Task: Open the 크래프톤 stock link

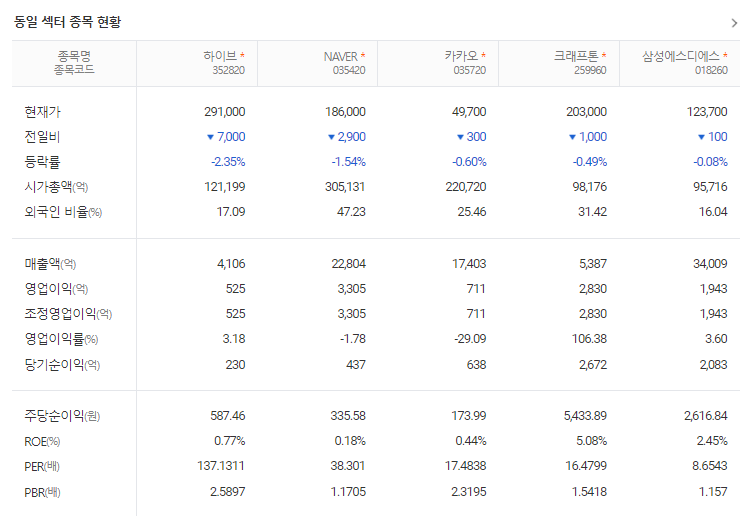Action: click(x=576, y=56)
